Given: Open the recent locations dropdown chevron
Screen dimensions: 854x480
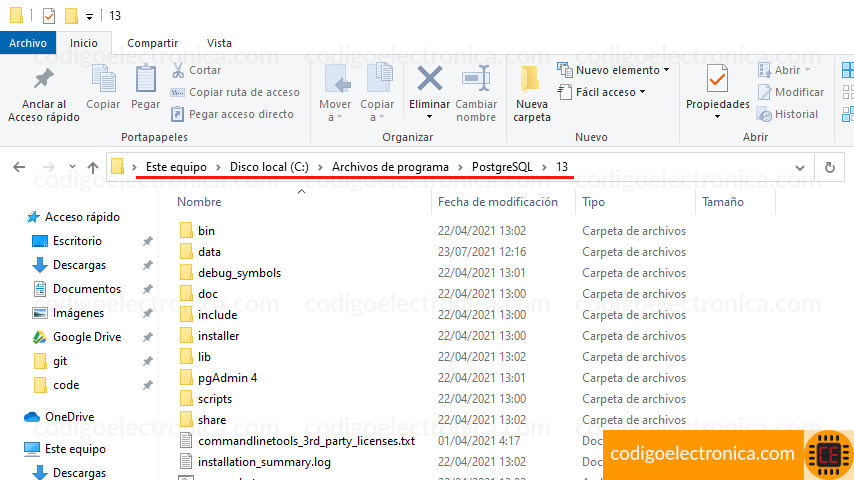Looking at the screenshot, I should pyautogui.click(x=72, y=167).
